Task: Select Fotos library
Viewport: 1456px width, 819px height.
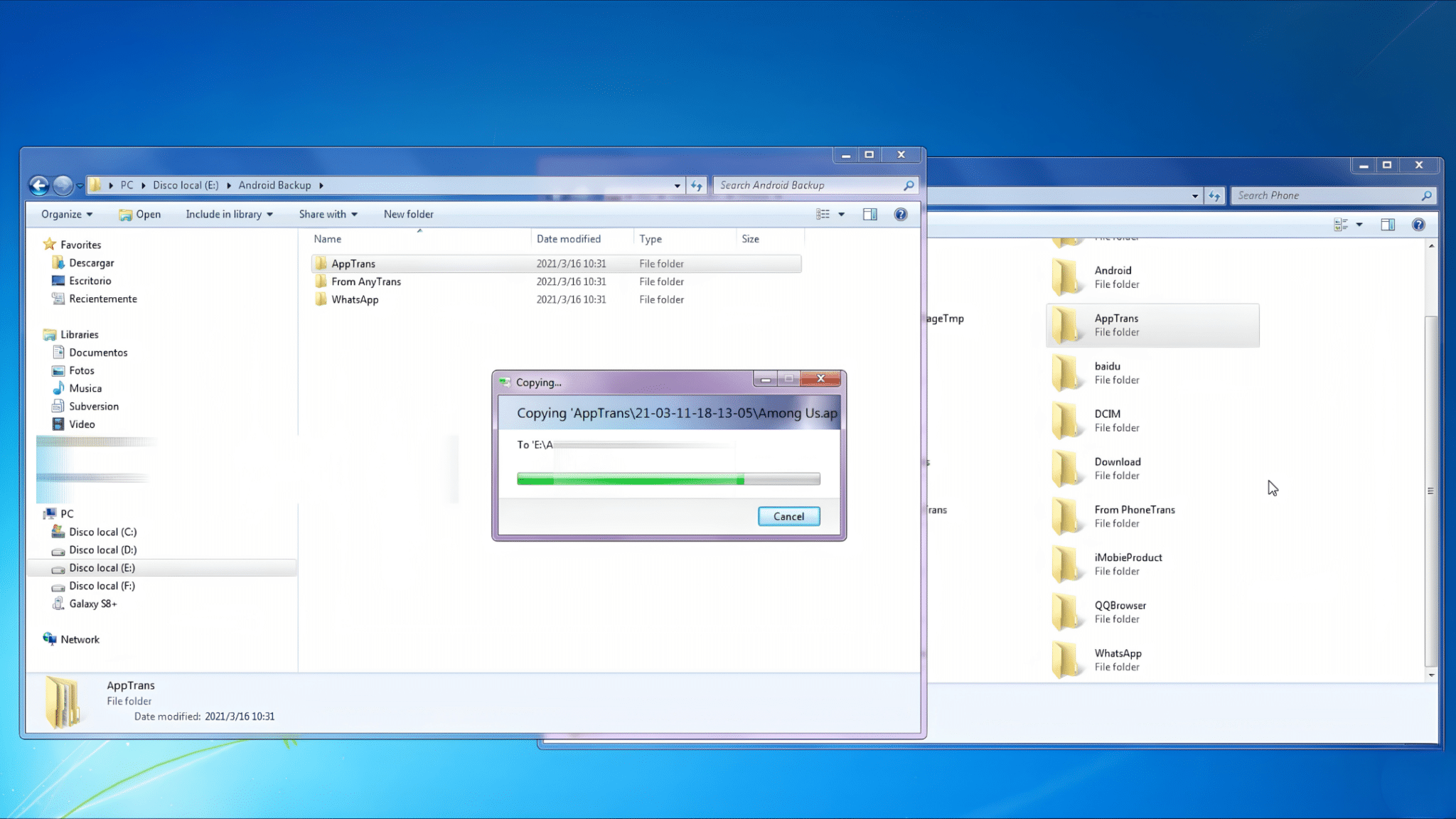Action: (x=81, y=370)
